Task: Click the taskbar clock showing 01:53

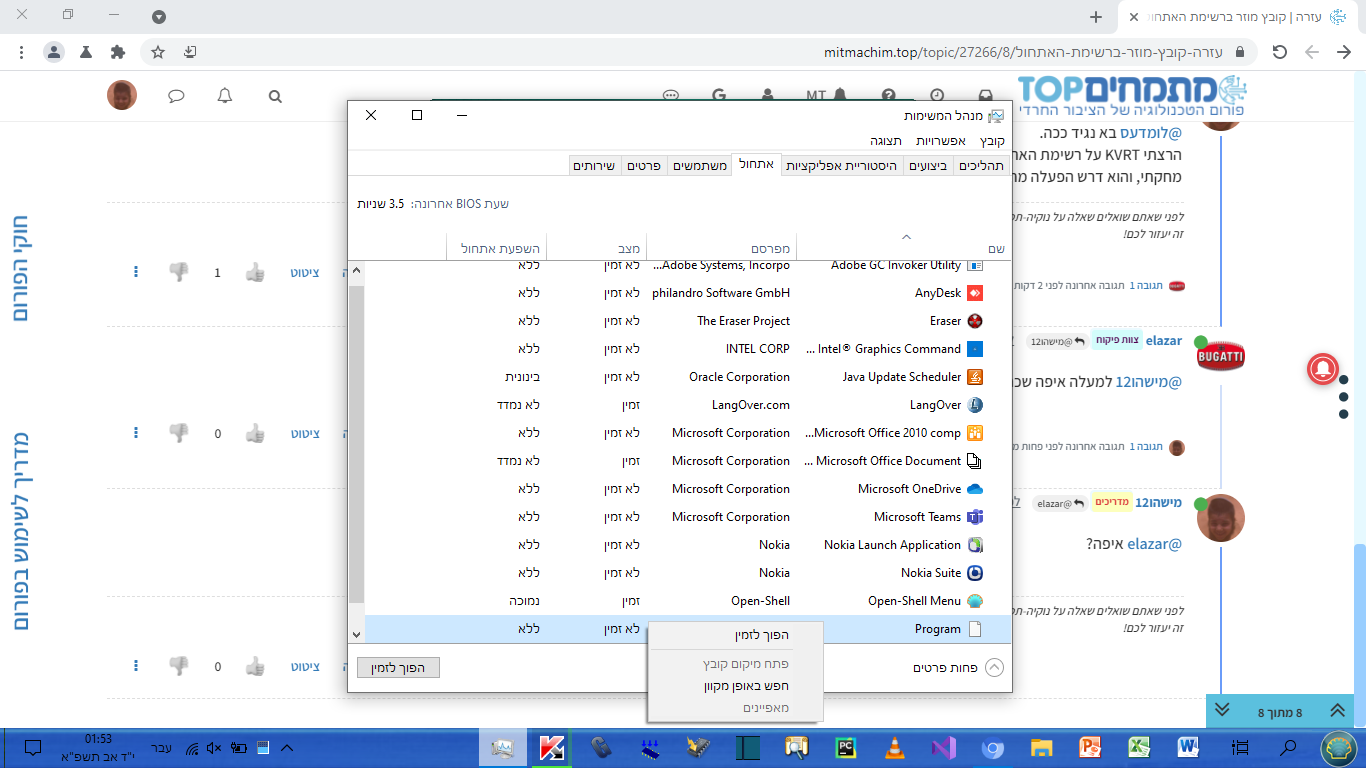Action: tap(98, 739)
